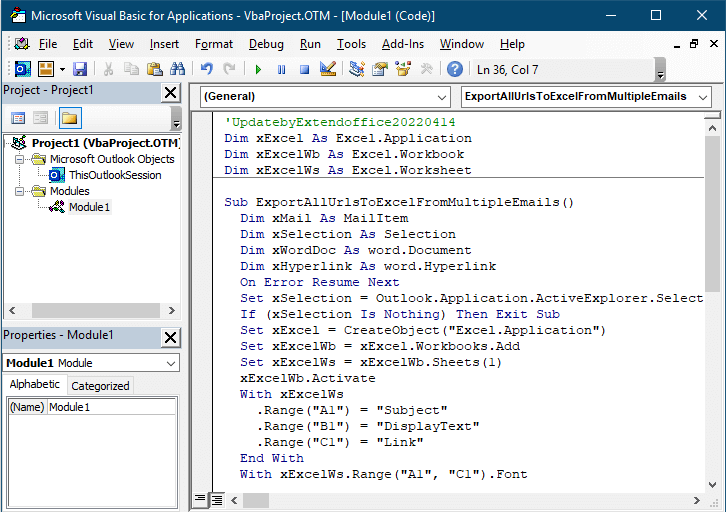Open the (General) object dropdown
The image size is (726, 512).
coord(325,96)
